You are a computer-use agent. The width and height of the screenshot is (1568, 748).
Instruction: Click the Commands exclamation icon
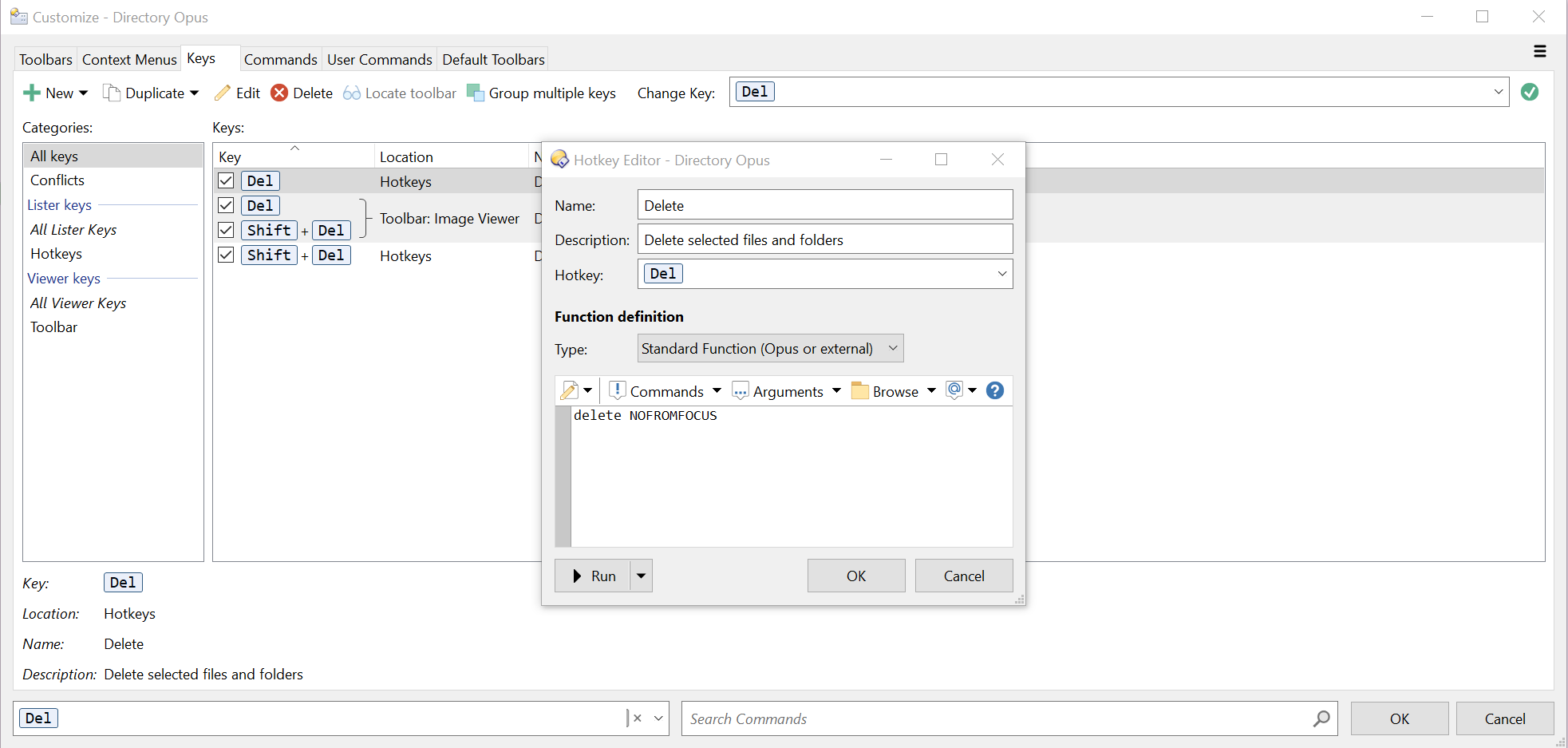(x=617, y=390)
